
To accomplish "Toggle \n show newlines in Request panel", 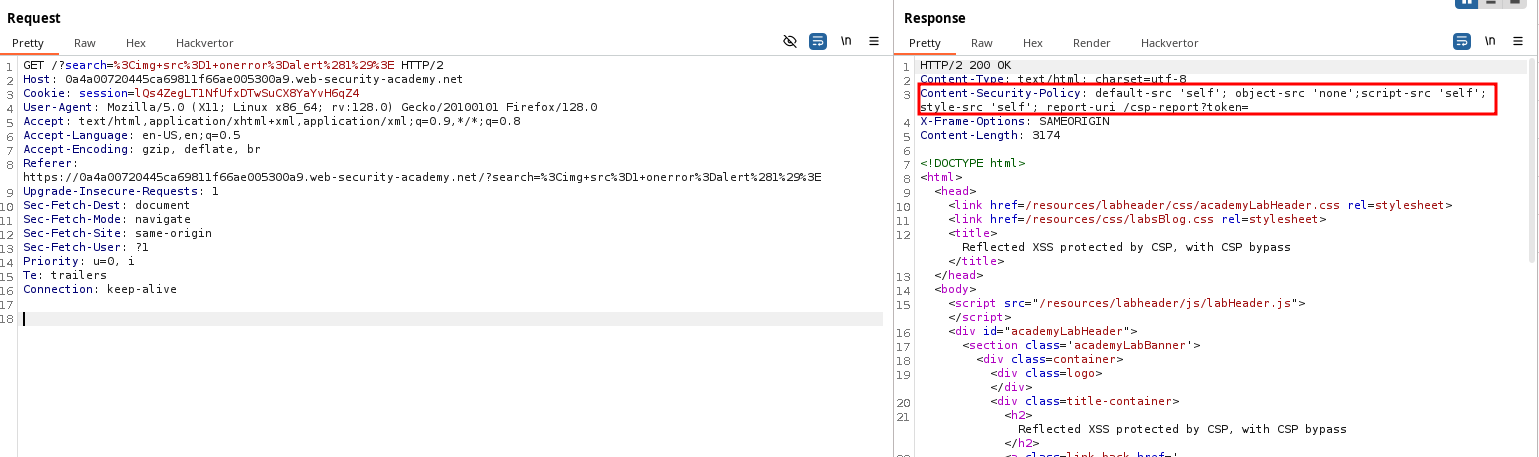I will coord(846,42).
